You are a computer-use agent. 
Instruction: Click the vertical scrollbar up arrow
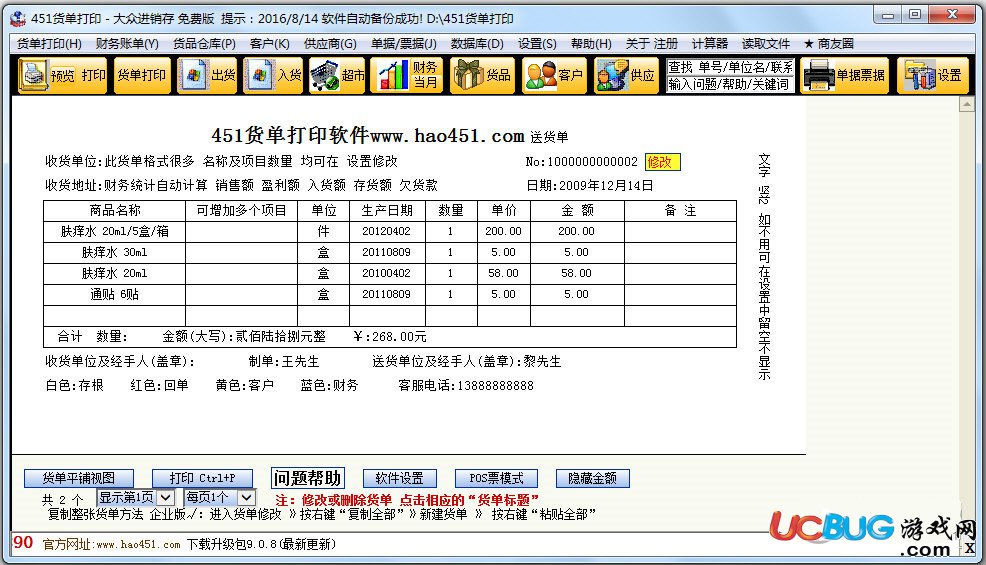point(967,105)
